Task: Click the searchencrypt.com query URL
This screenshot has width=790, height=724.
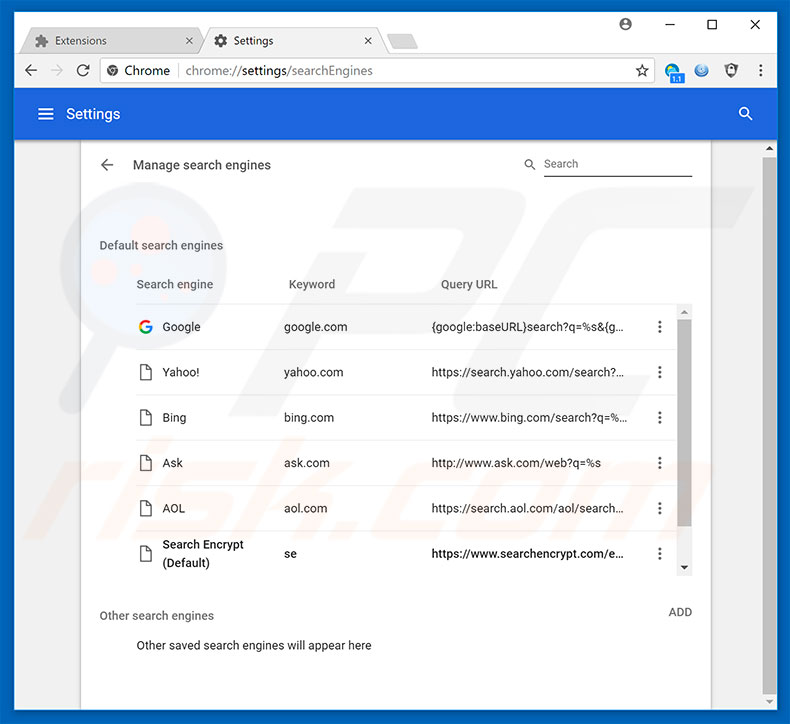Action: point(527,554)
